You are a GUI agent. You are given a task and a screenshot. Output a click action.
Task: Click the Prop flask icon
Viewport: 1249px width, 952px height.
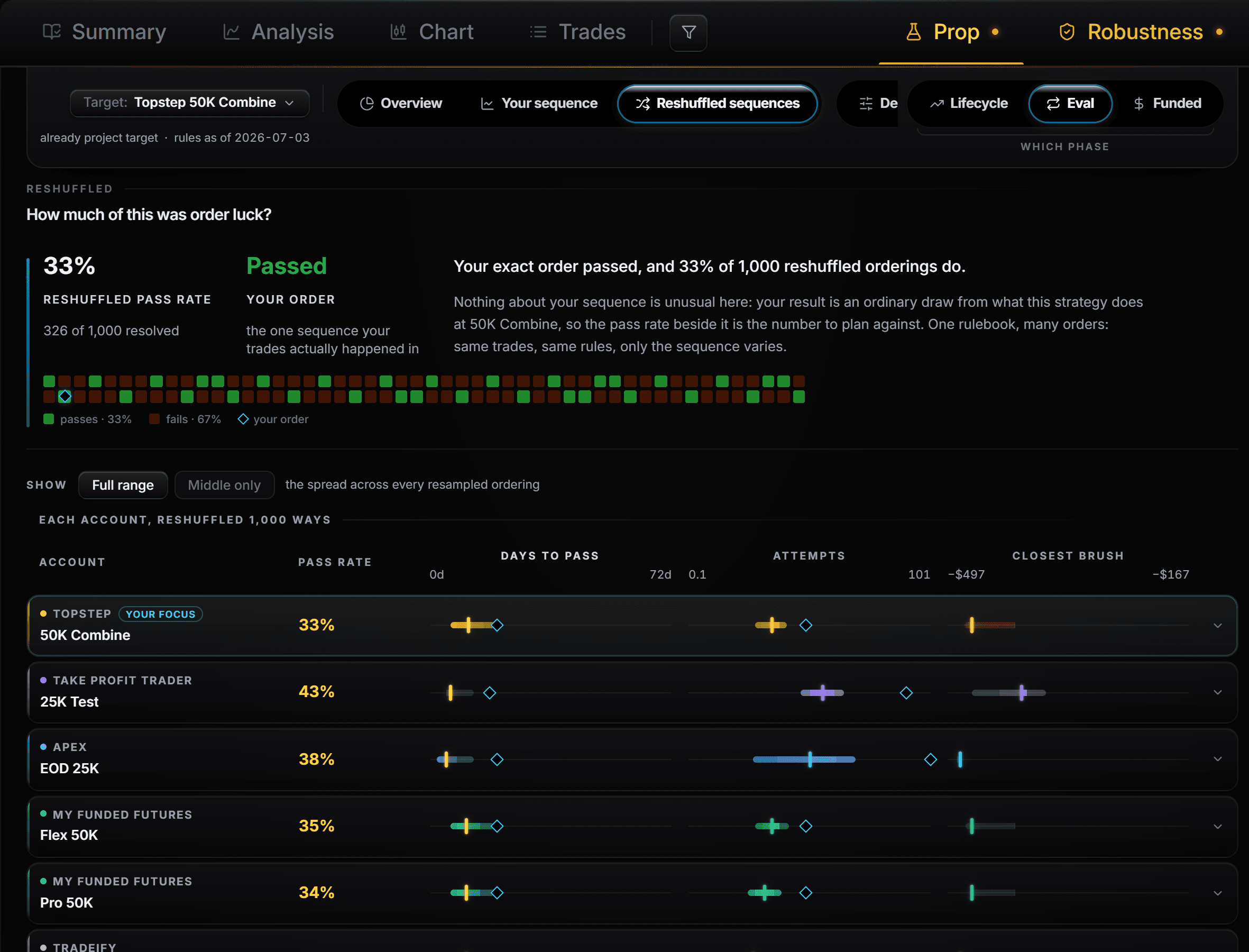point(914,32)
